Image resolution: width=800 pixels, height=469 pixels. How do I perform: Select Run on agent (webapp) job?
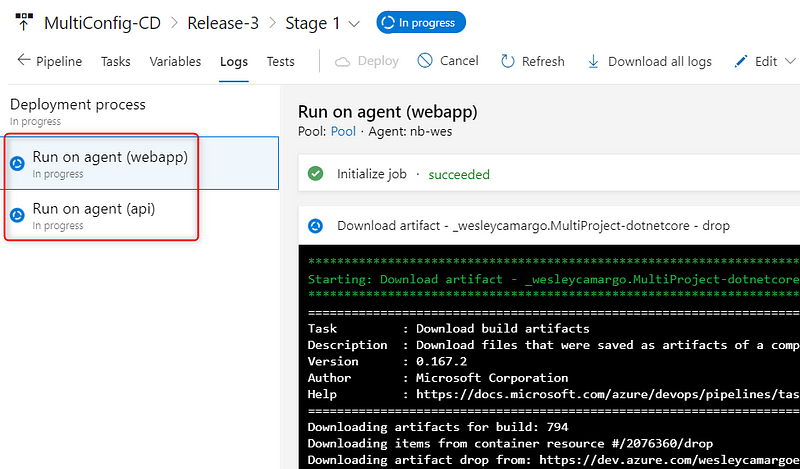click(x=110, y=157)
